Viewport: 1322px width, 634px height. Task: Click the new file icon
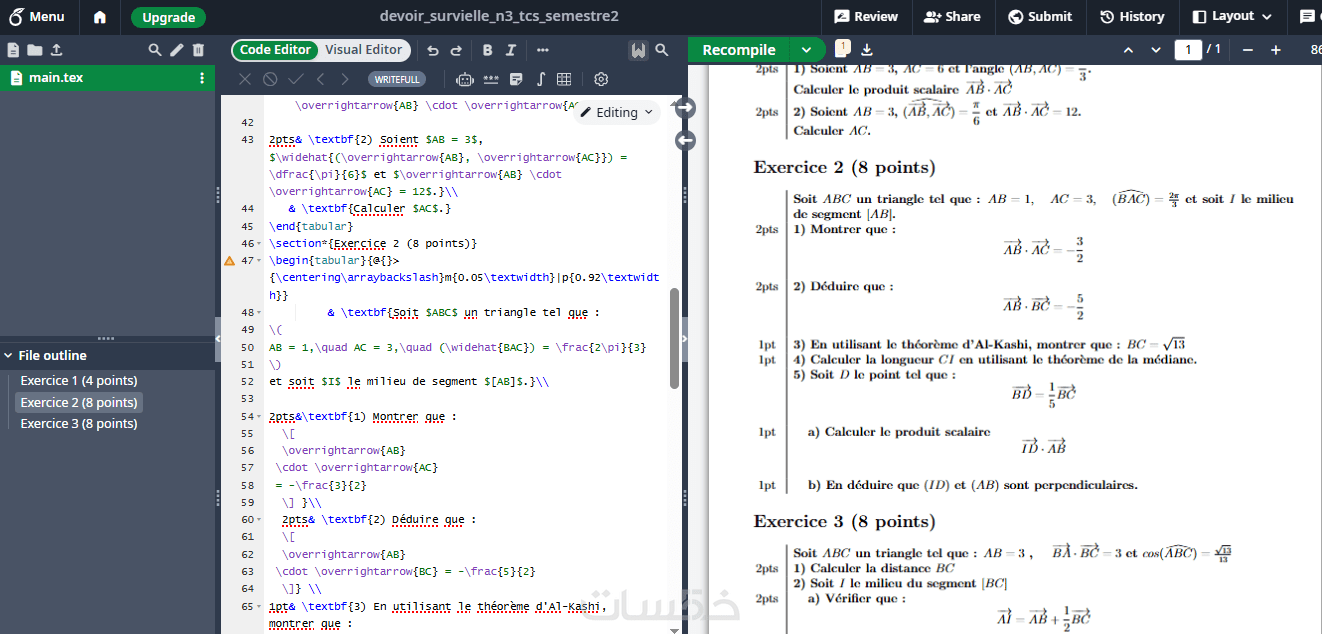pos(13,50)
